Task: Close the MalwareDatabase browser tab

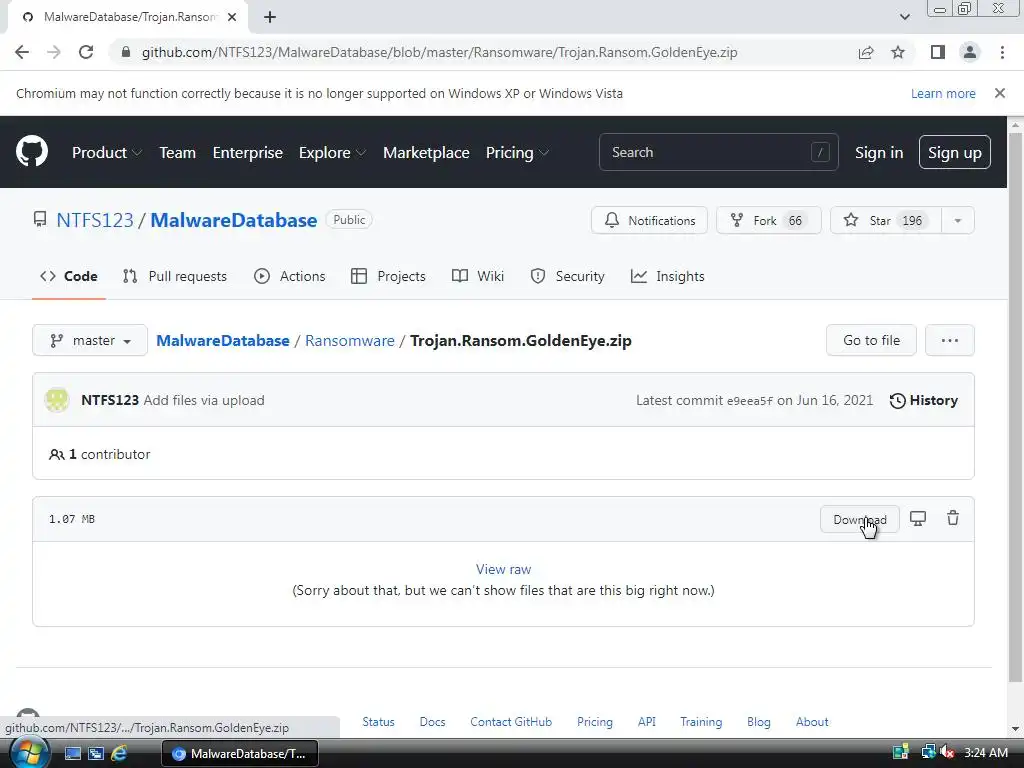Action: [232, 17]
